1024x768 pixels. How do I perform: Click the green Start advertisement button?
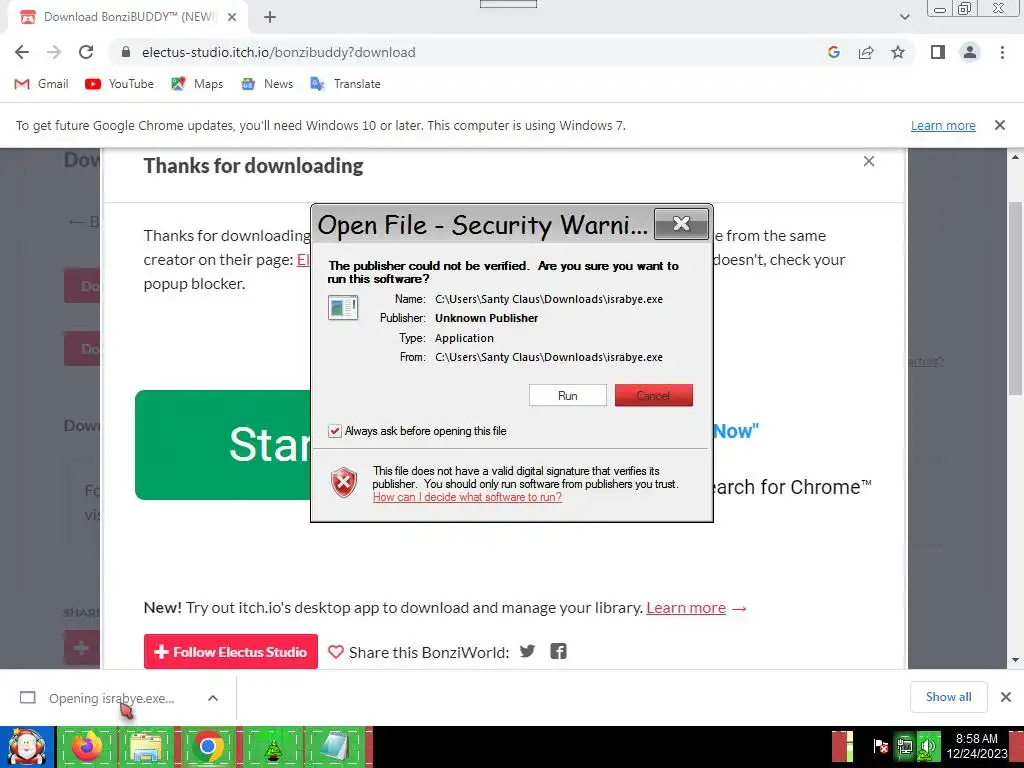(223, 445)
